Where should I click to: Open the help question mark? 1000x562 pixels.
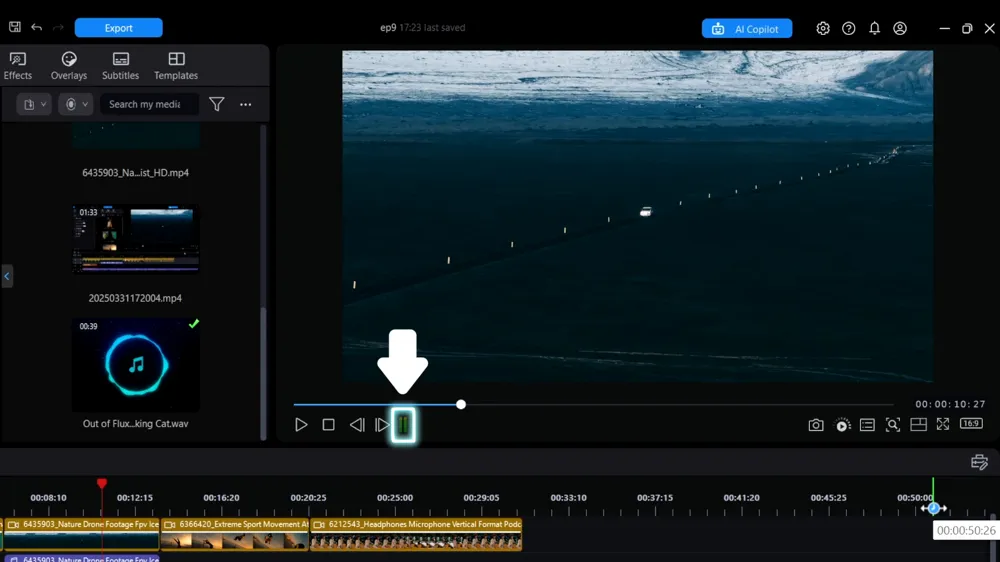tap(848, 28)
